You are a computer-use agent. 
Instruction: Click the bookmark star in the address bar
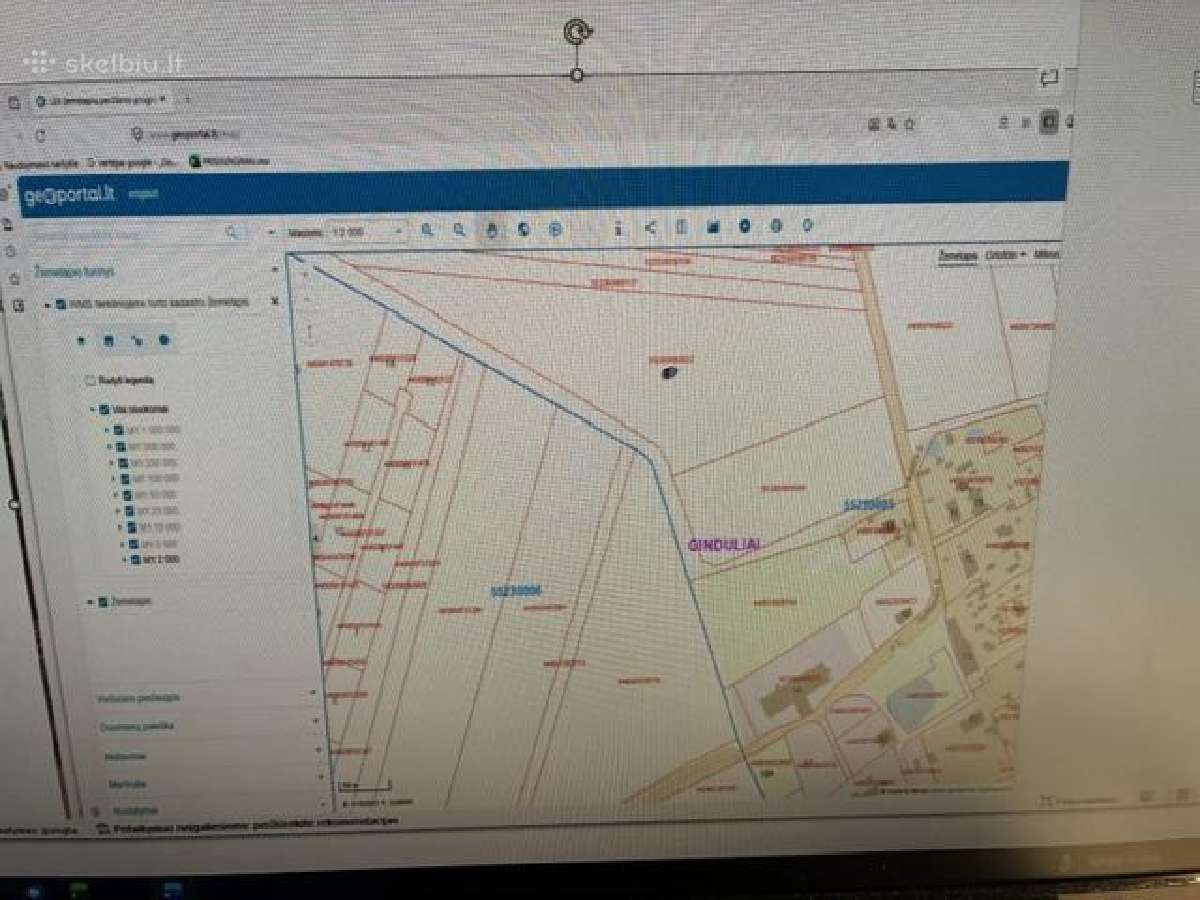coord(909,125)
